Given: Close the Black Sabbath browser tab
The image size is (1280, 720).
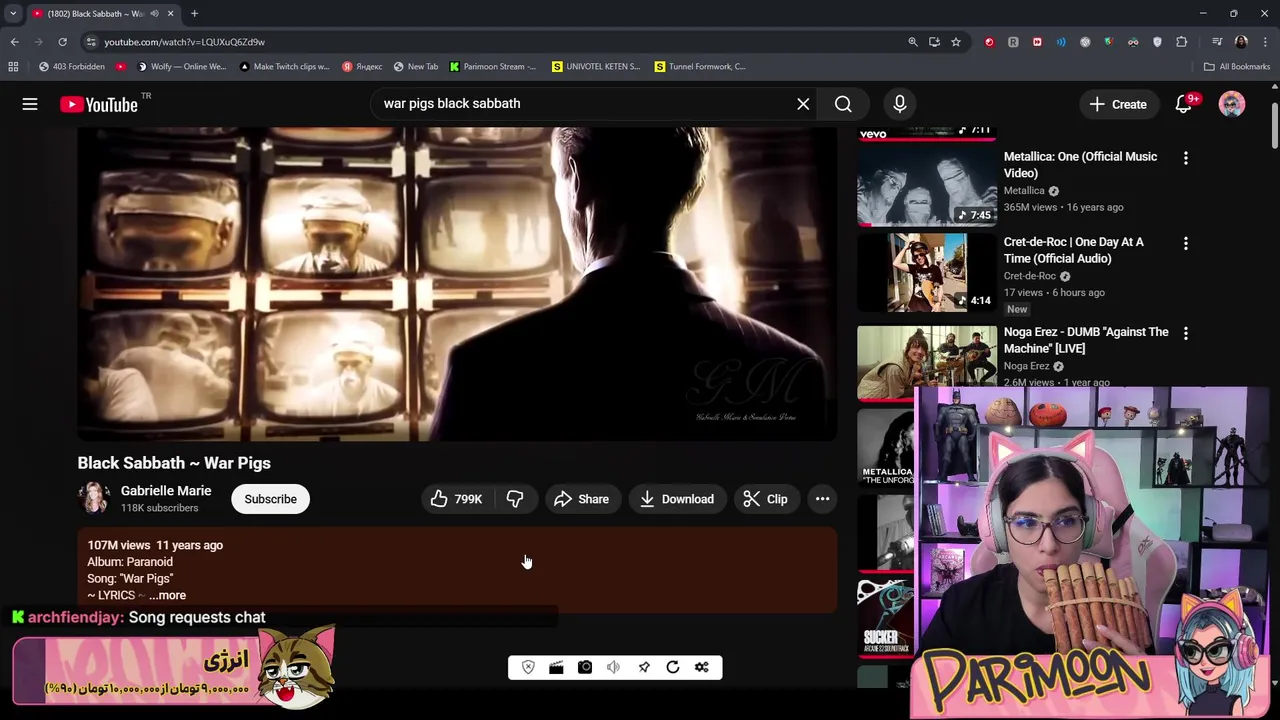Looking at the screenshot, I should click(x=170, y=13).
